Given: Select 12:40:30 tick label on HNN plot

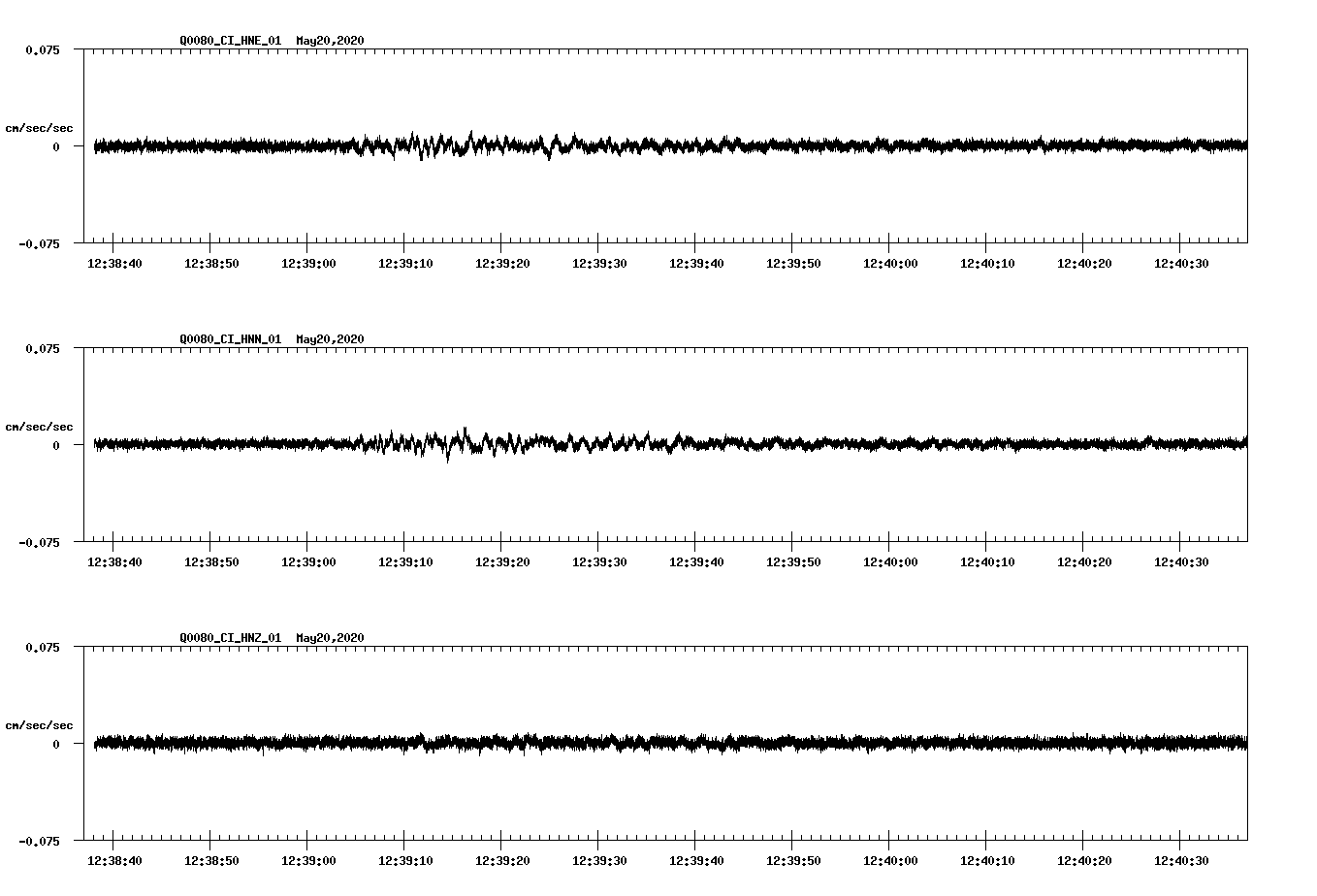Looking at the screenshot, I should (1181, 562).
